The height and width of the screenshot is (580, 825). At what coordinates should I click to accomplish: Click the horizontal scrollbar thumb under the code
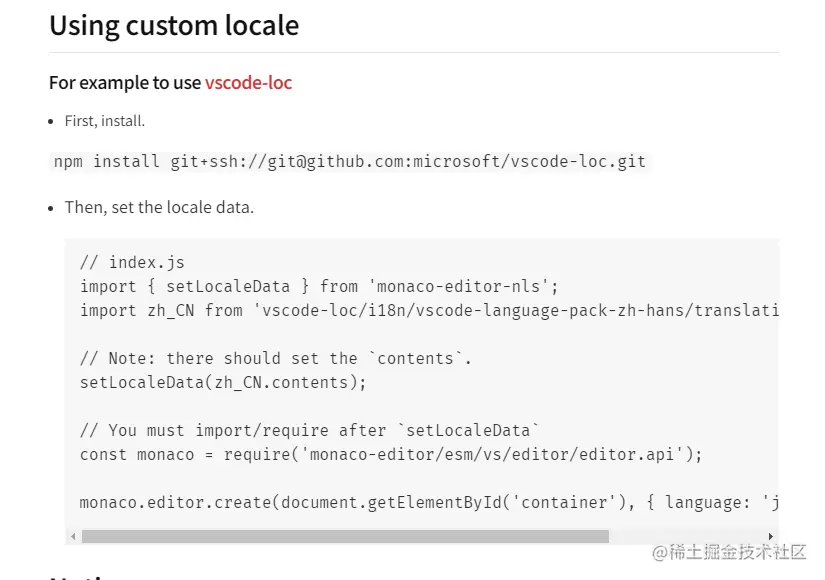pyautogui.click(x=345, y=537)
